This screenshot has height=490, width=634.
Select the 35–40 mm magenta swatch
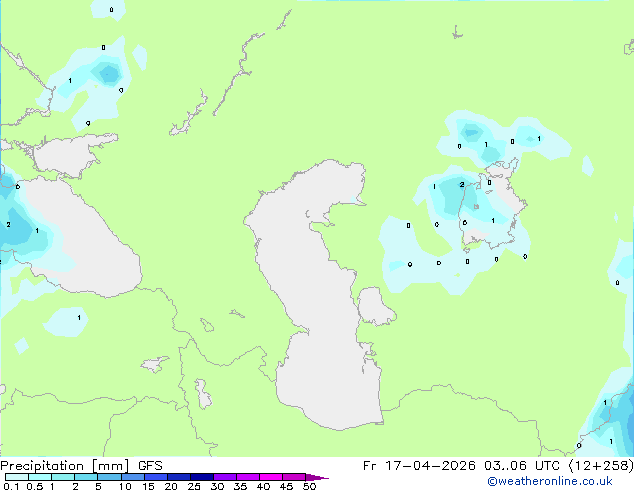tap(247, 477)
